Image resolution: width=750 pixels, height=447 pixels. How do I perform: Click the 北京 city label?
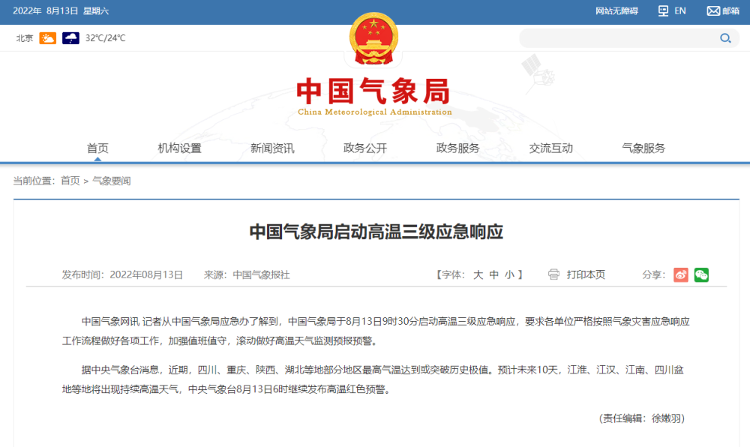[x=24, y=38]
